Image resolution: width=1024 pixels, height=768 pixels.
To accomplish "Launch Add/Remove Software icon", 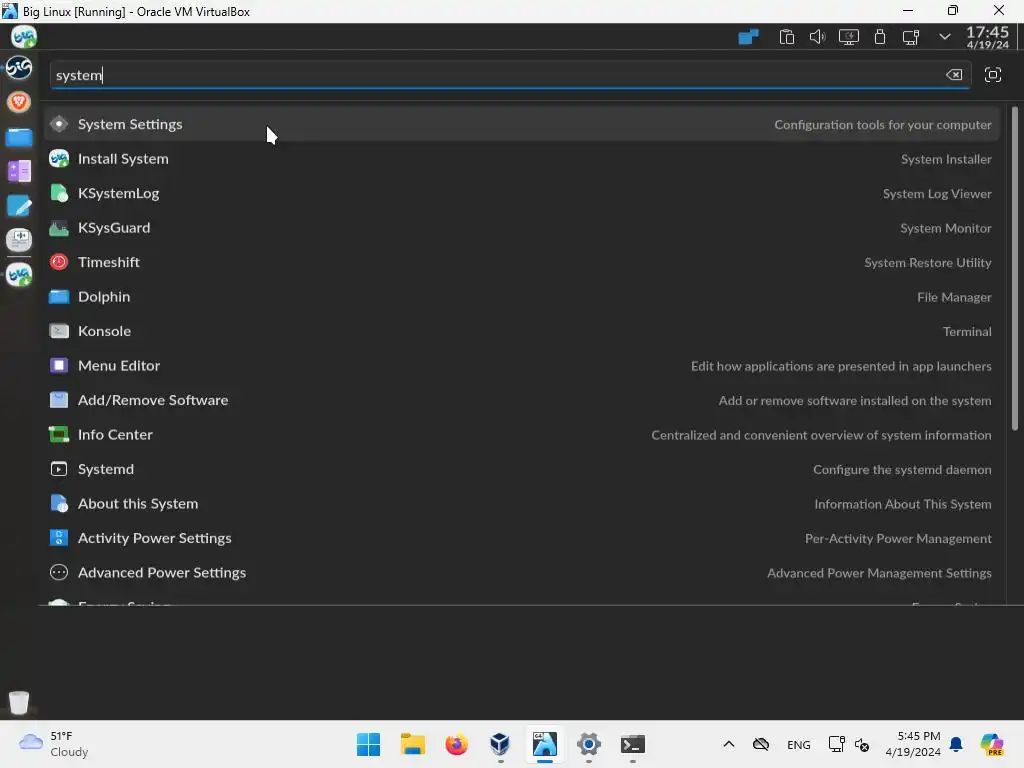I will tap(59, 400).
